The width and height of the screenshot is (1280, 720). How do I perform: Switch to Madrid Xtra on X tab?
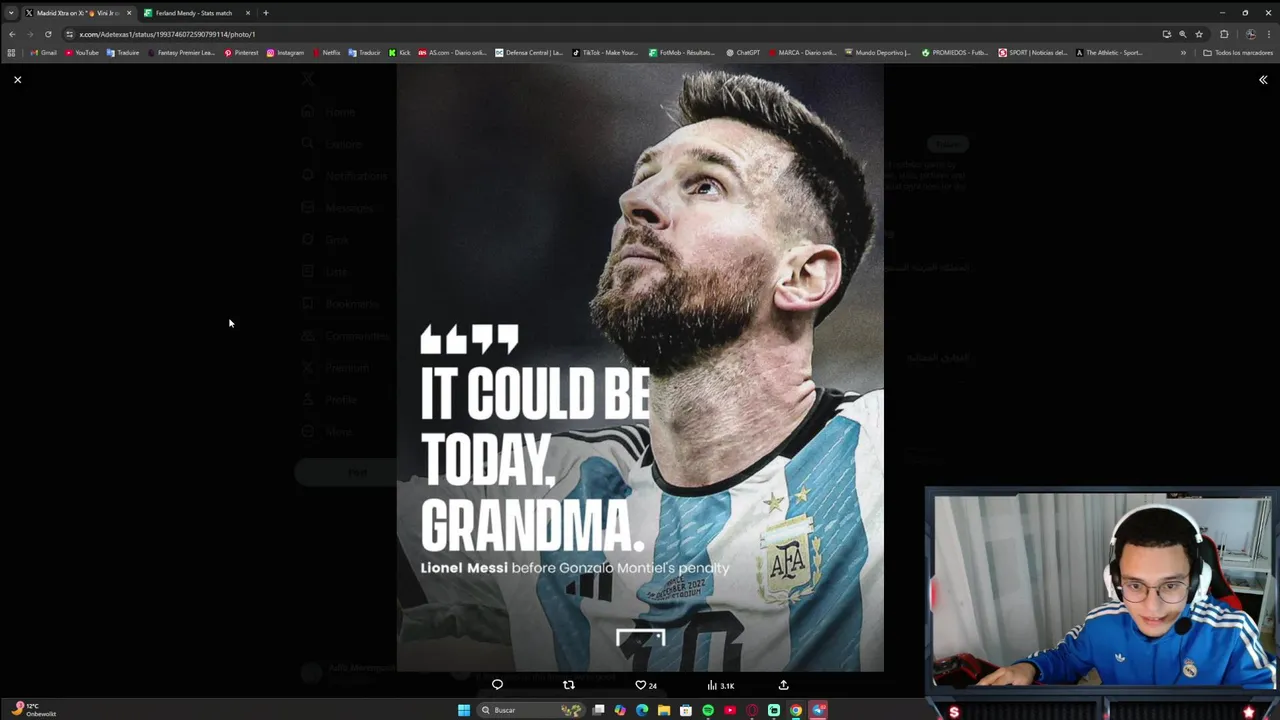point(78,13)
